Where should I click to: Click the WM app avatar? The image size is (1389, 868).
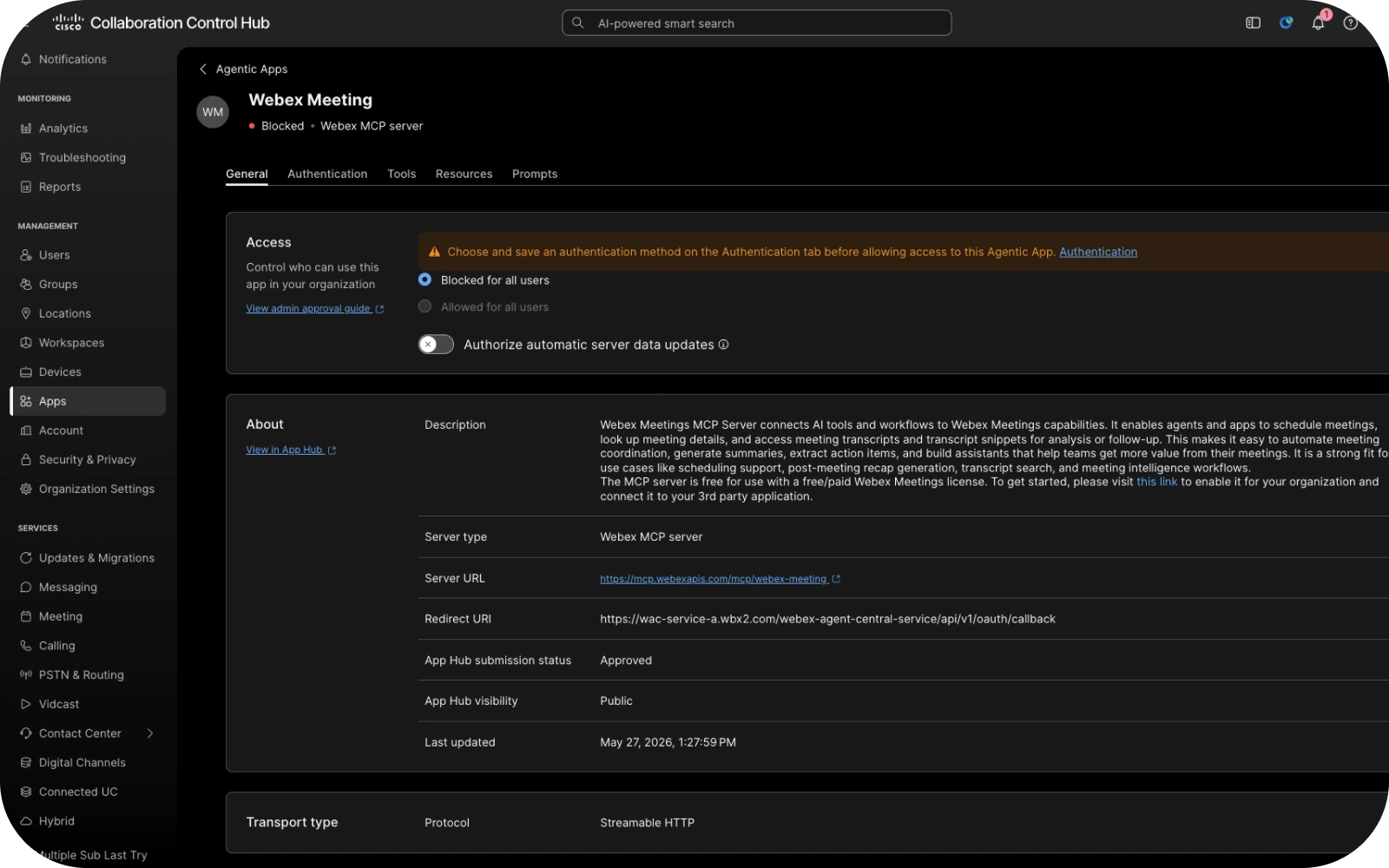point(213,112)
